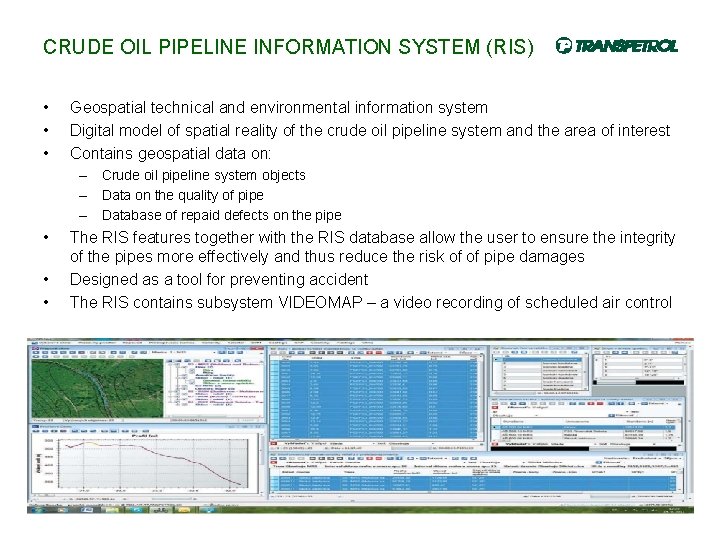The image size is (720, 540).
Task: Click the 'Crude oil pipeline system objects' sub-bullet
Action: tap(203, 175)
